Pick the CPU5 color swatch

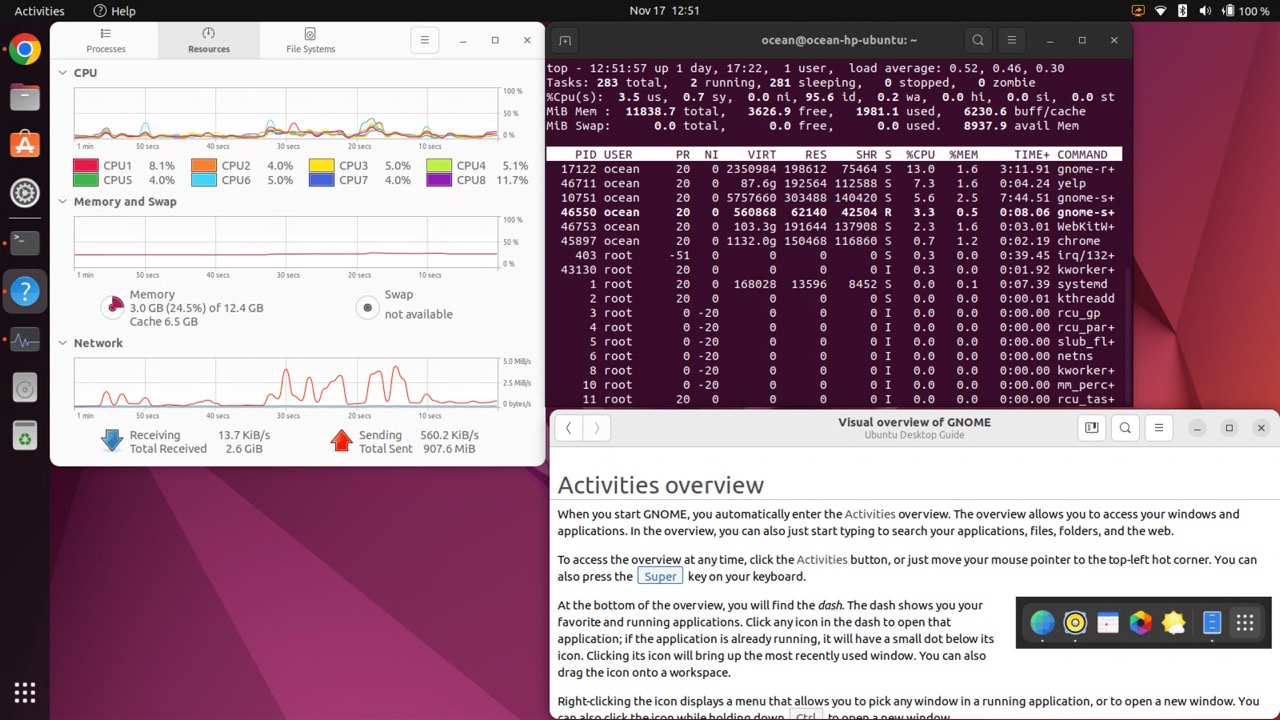pyautogui.click(x=86, y=180)
